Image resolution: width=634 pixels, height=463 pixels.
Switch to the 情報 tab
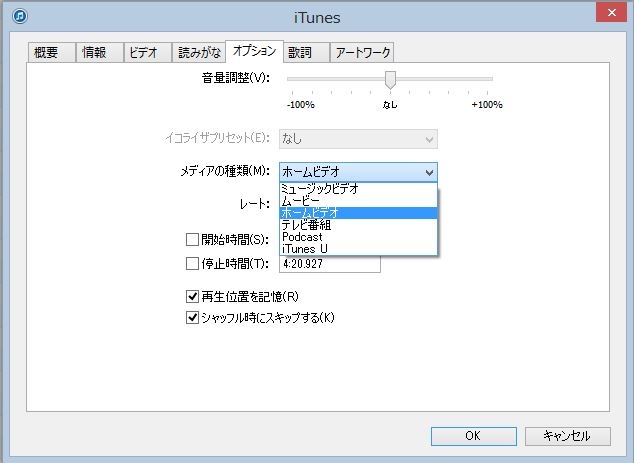point(99,53)
